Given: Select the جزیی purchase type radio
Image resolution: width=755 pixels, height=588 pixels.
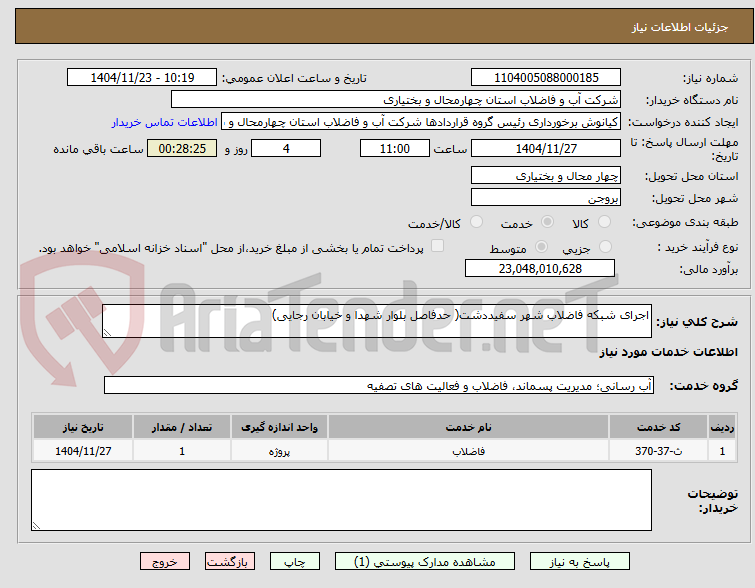Looking at the screenshot, I should (605, 247).
